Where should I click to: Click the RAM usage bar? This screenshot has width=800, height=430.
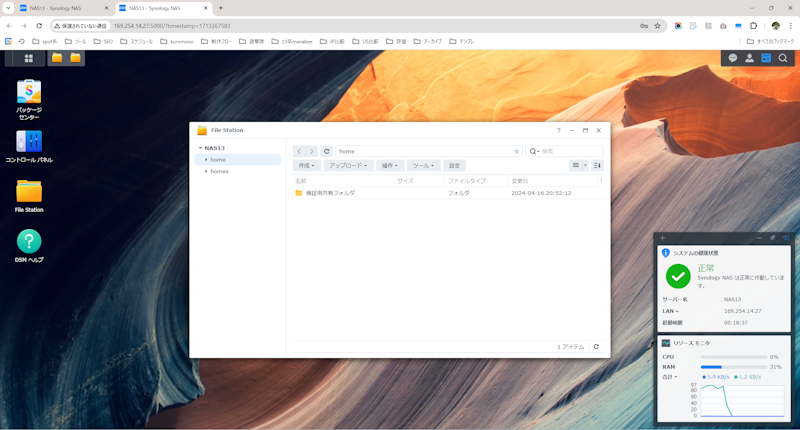tap(734, 367)
